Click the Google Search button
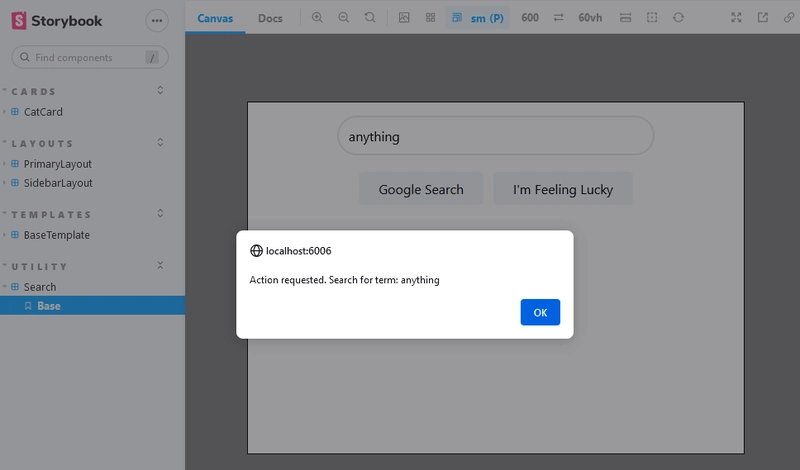Image resolution: width=800 pixels, height=470 pixels. pos(421,189)
